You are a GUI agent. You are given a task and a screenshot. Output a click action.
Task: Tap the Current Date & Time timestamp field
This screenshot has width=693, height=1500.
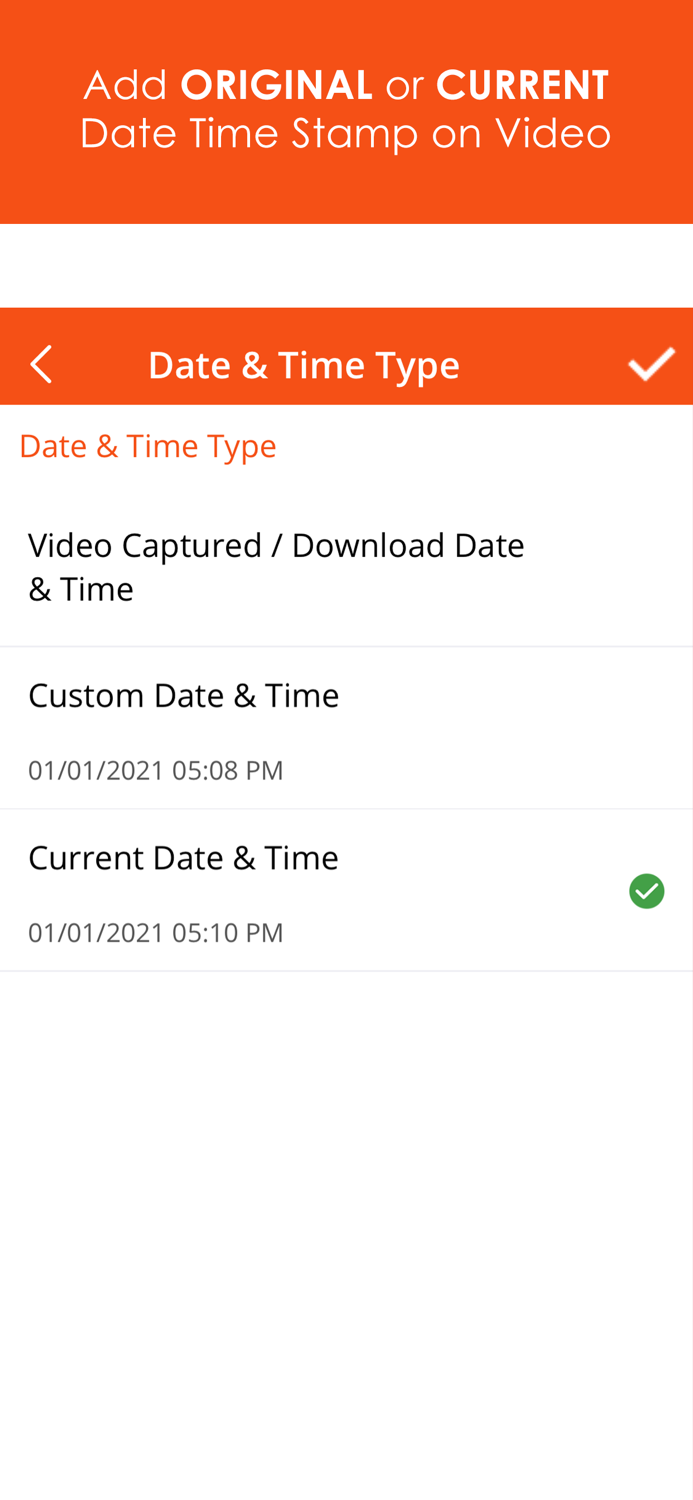point(156,932)
